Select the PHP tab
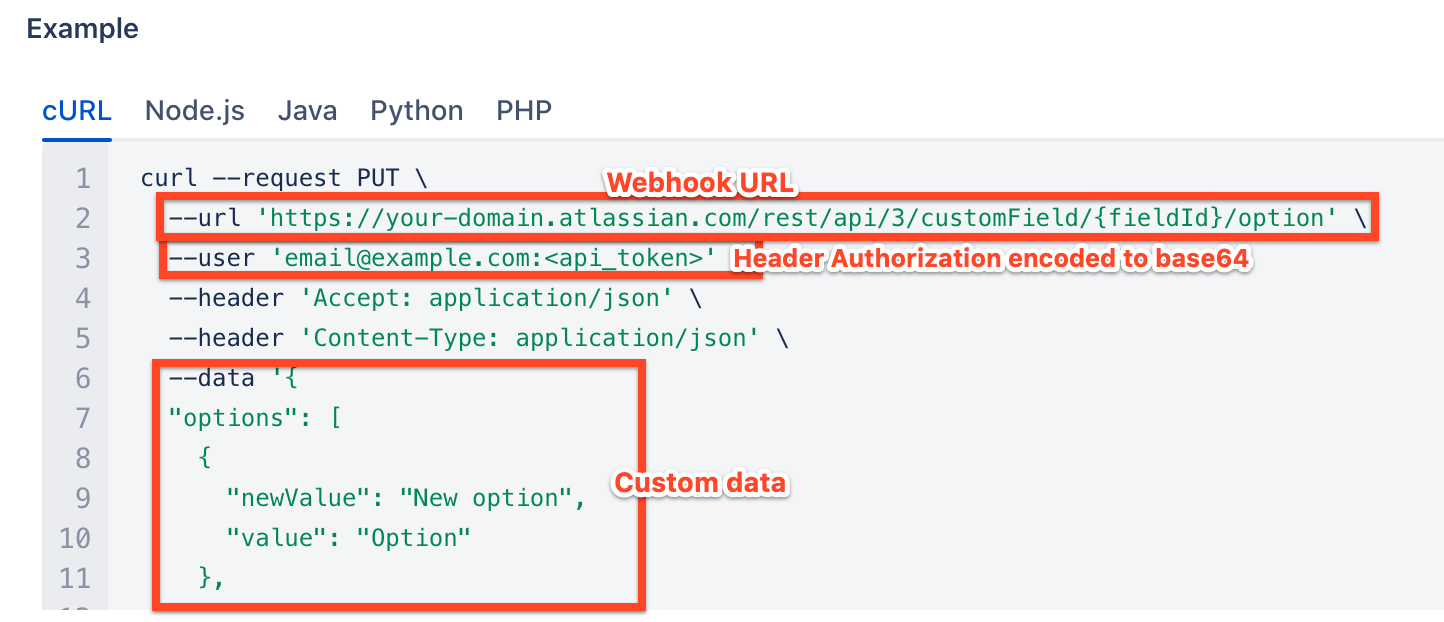The image size is (1444, 622). click(524, 111)
